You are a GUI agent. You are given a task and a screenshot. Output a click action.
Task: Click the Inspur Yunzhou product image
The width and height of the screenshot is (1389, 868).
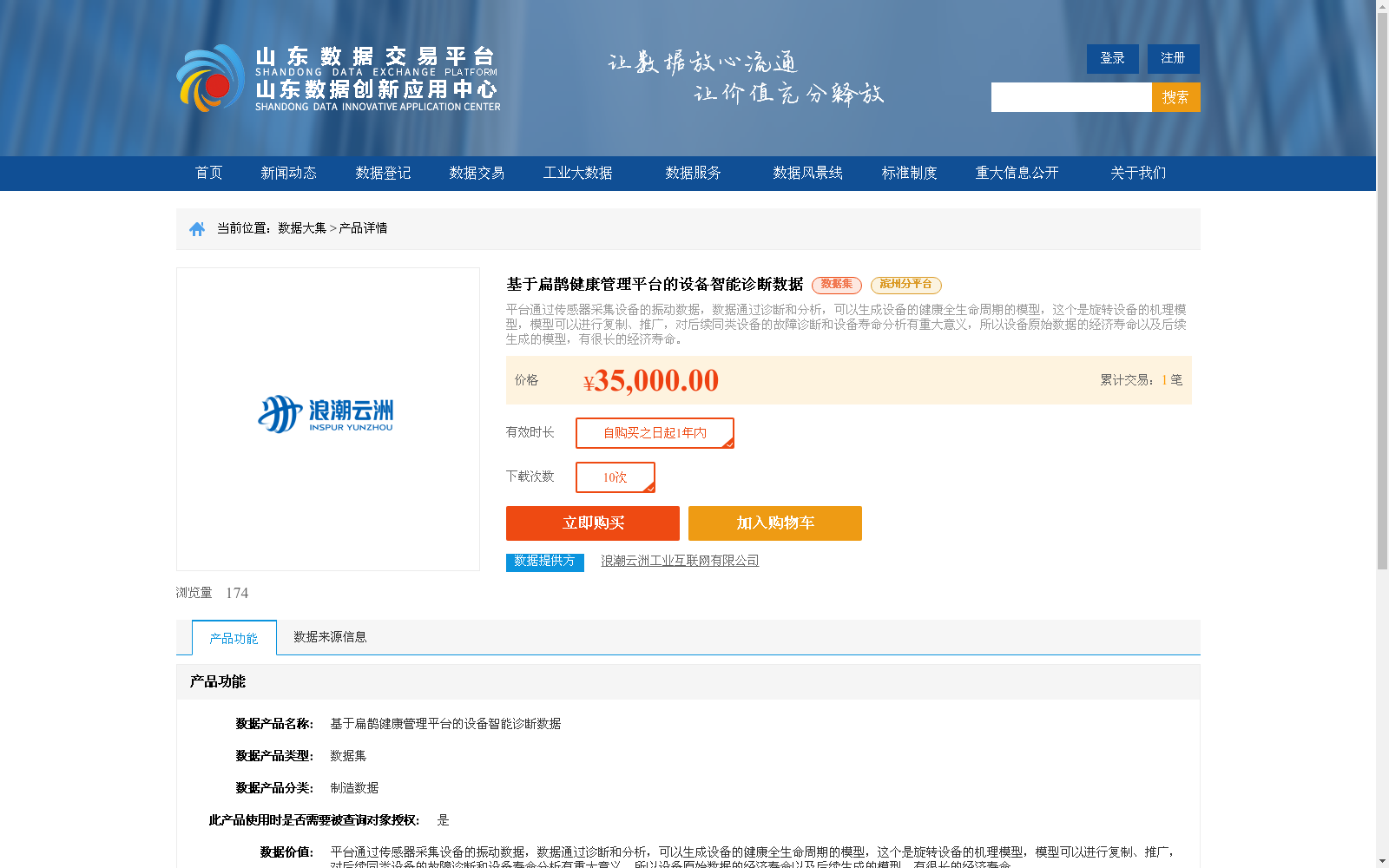[328, 419]
